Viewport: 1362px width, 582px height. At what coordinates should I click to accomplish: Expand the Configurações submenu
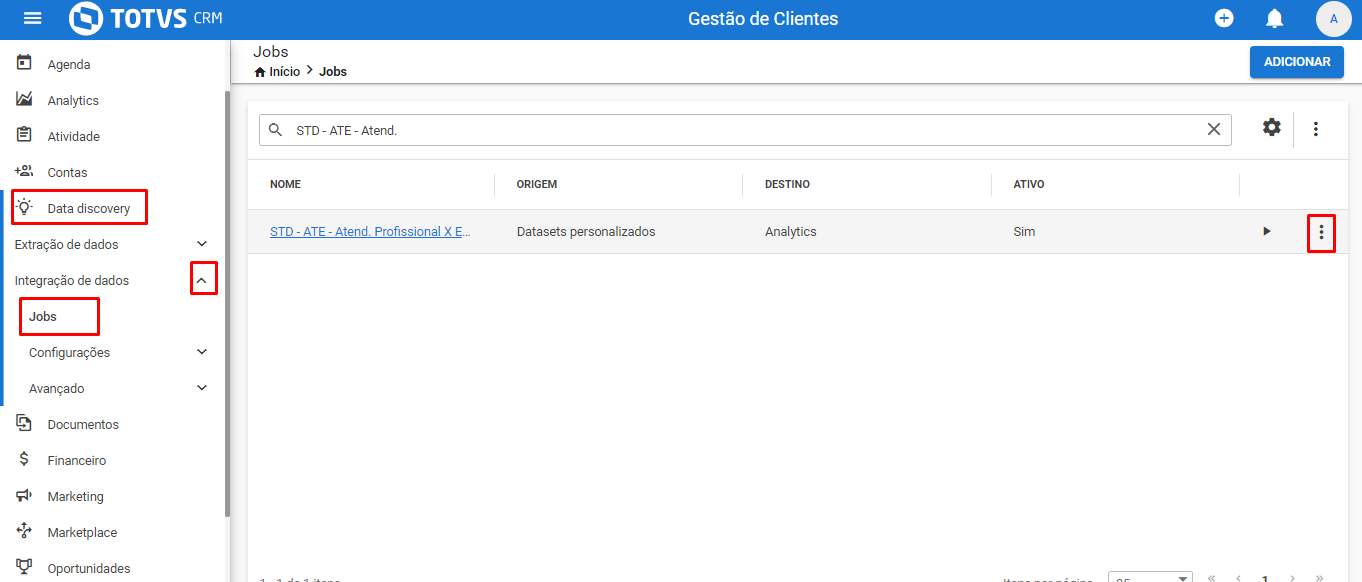[x=202, y=352]
